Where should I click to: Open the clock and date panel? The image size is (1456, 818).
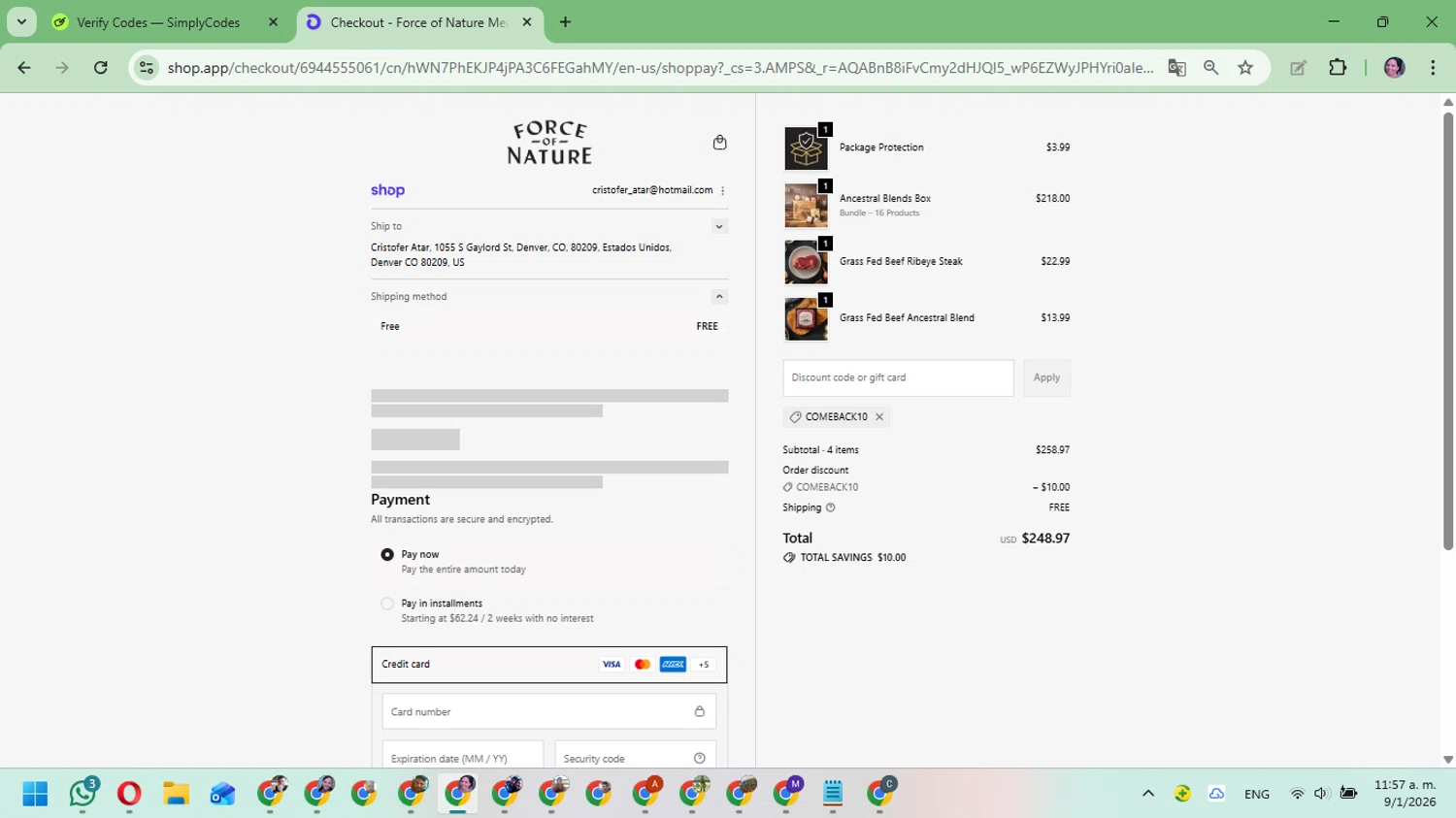point(1405,793)
